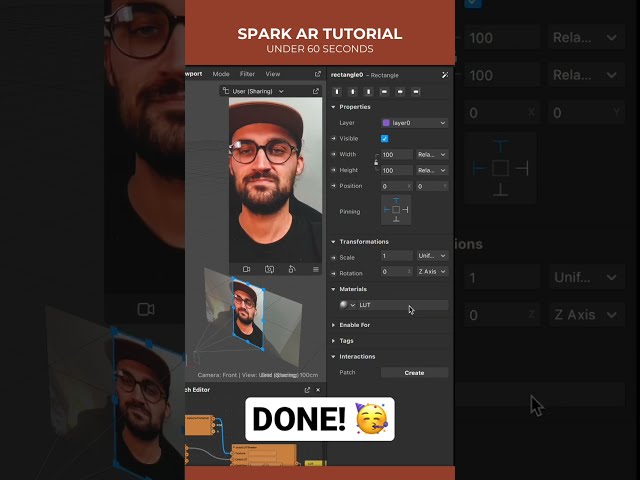Toggle the top pin in Pinning
This screenshot has width=640, height=480.
[396, 201]
